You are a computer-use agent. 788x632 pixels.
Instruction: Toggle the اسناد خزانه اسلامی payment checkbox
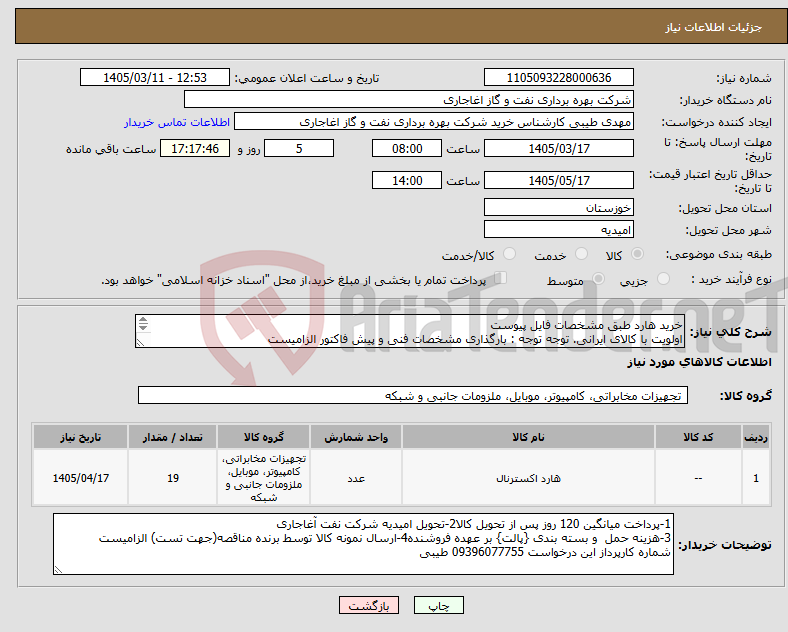(501, 278)
